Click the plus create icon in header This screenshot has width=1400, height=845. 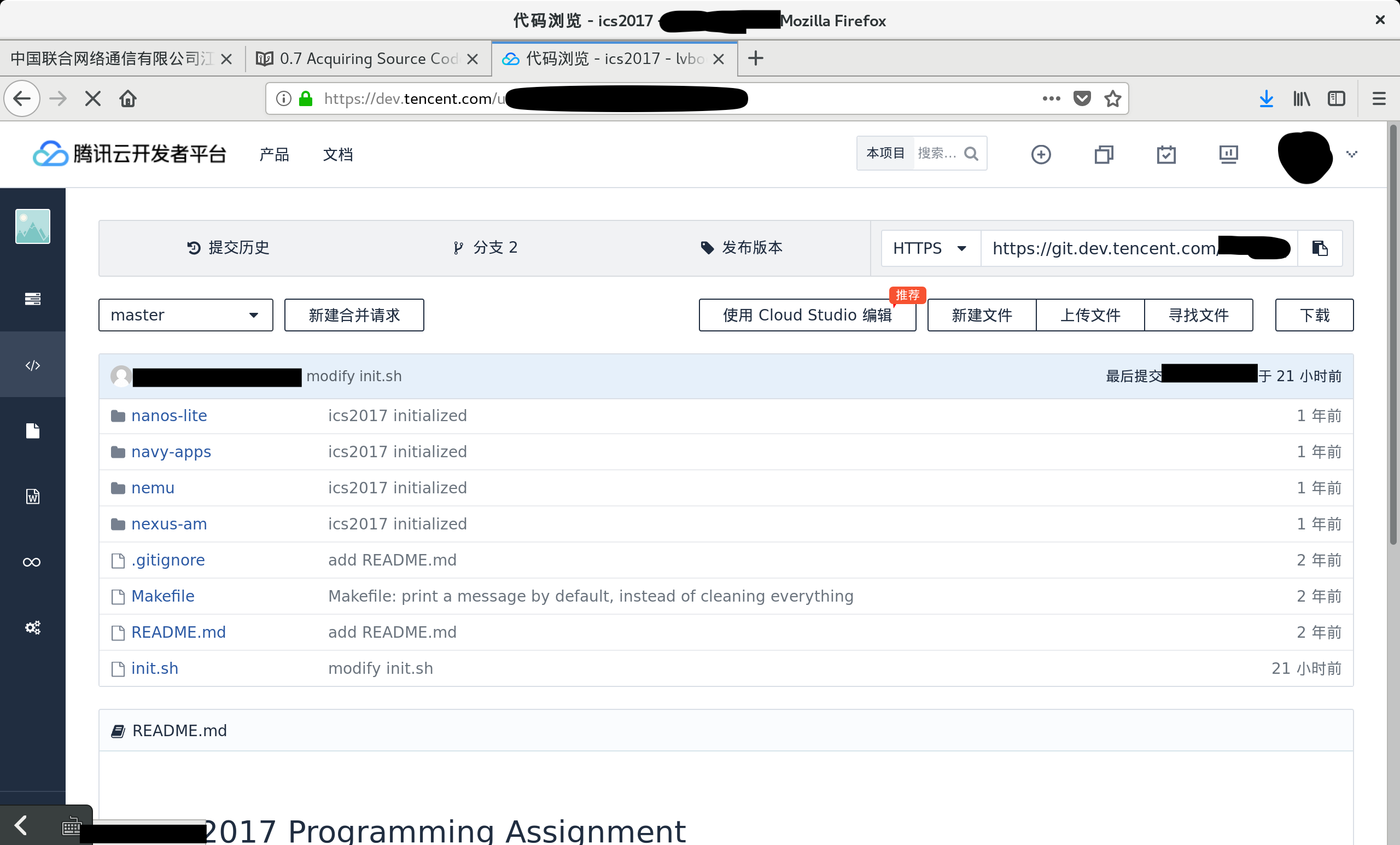coord(1040,155)
